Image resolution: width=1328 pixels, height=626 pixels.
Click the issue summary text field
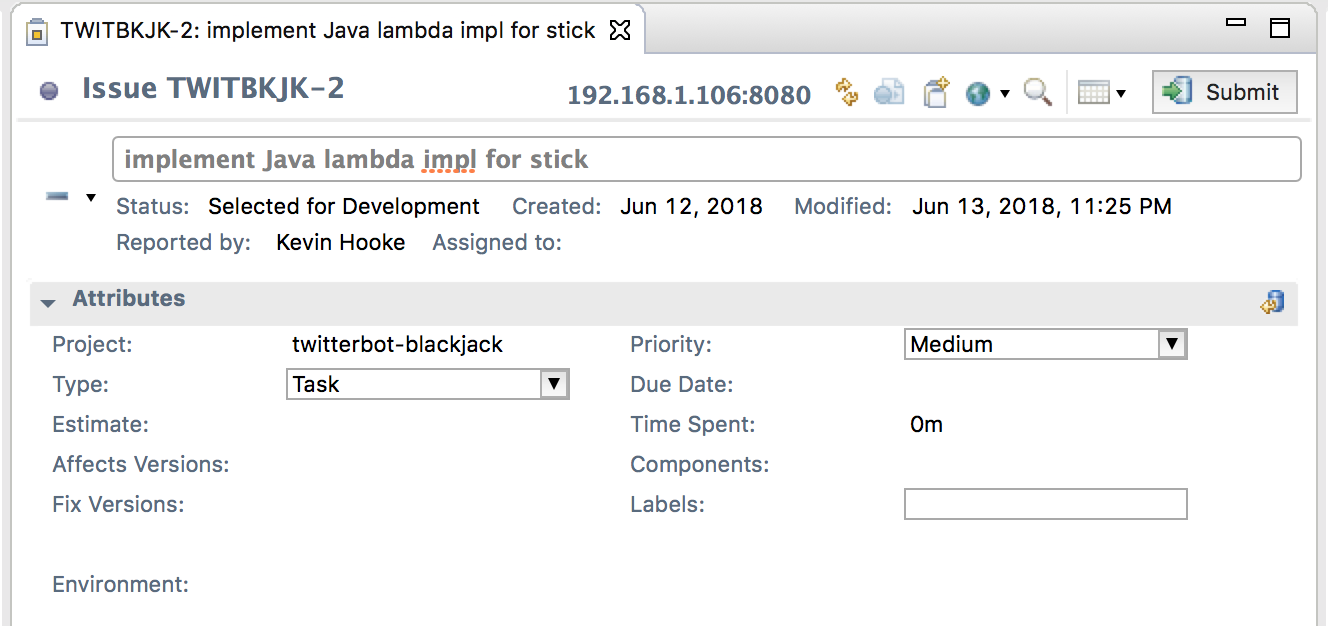pyautogui.click(x=706, y=160)
